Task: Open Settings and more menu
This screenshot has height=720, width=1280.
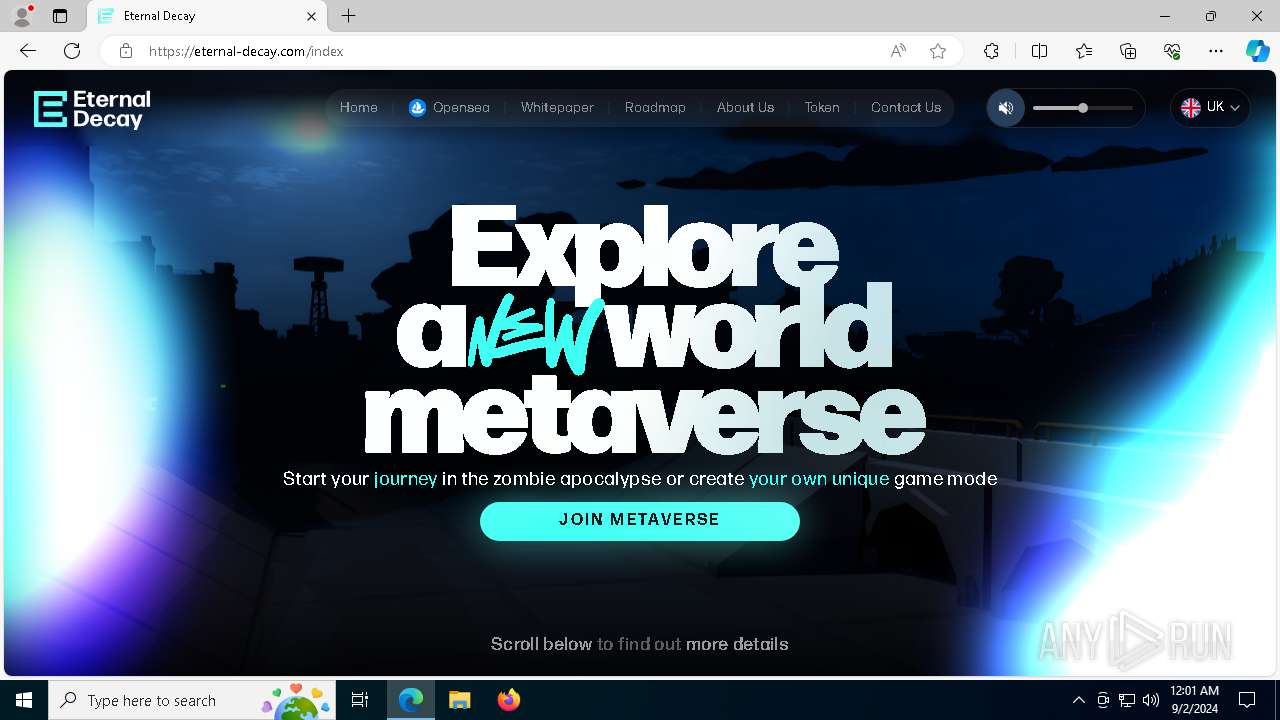Action: click(1216, 51)
